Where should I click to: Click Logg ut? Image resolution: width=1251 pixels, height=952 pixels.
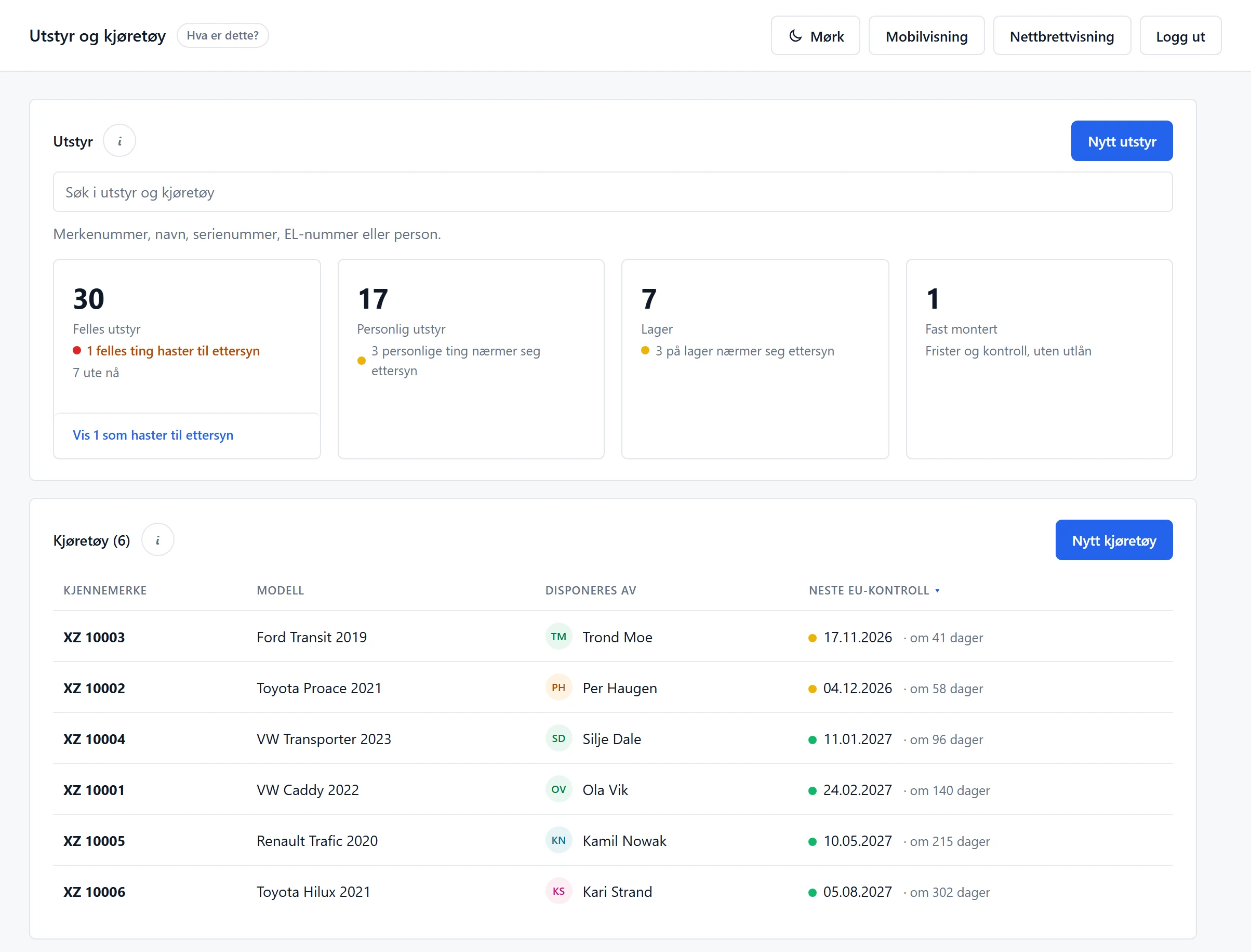point(1180,36)
